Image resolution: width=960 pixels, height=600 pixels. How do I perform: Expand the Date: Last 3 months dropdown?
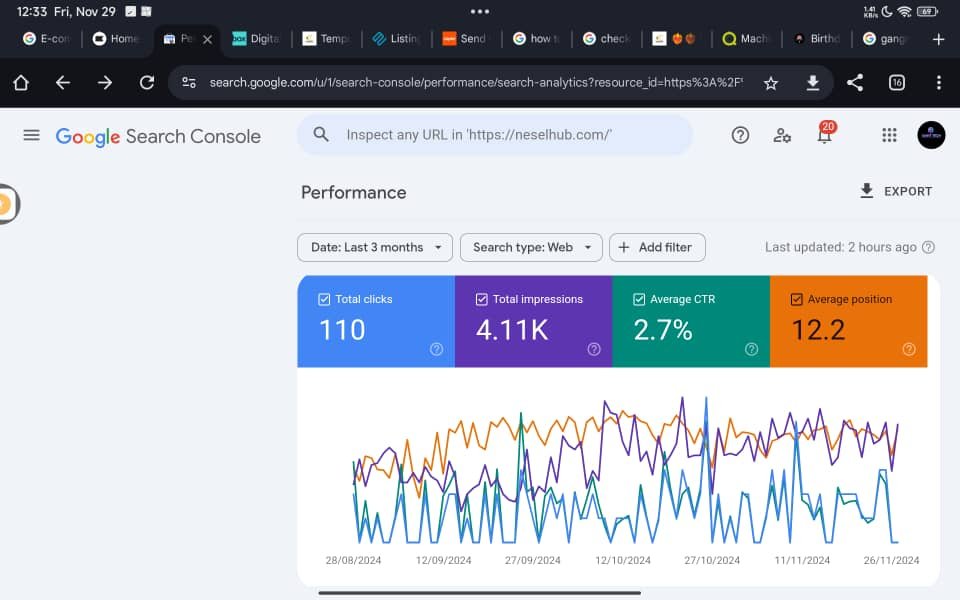pyautogui.click(x=375, y=247)
